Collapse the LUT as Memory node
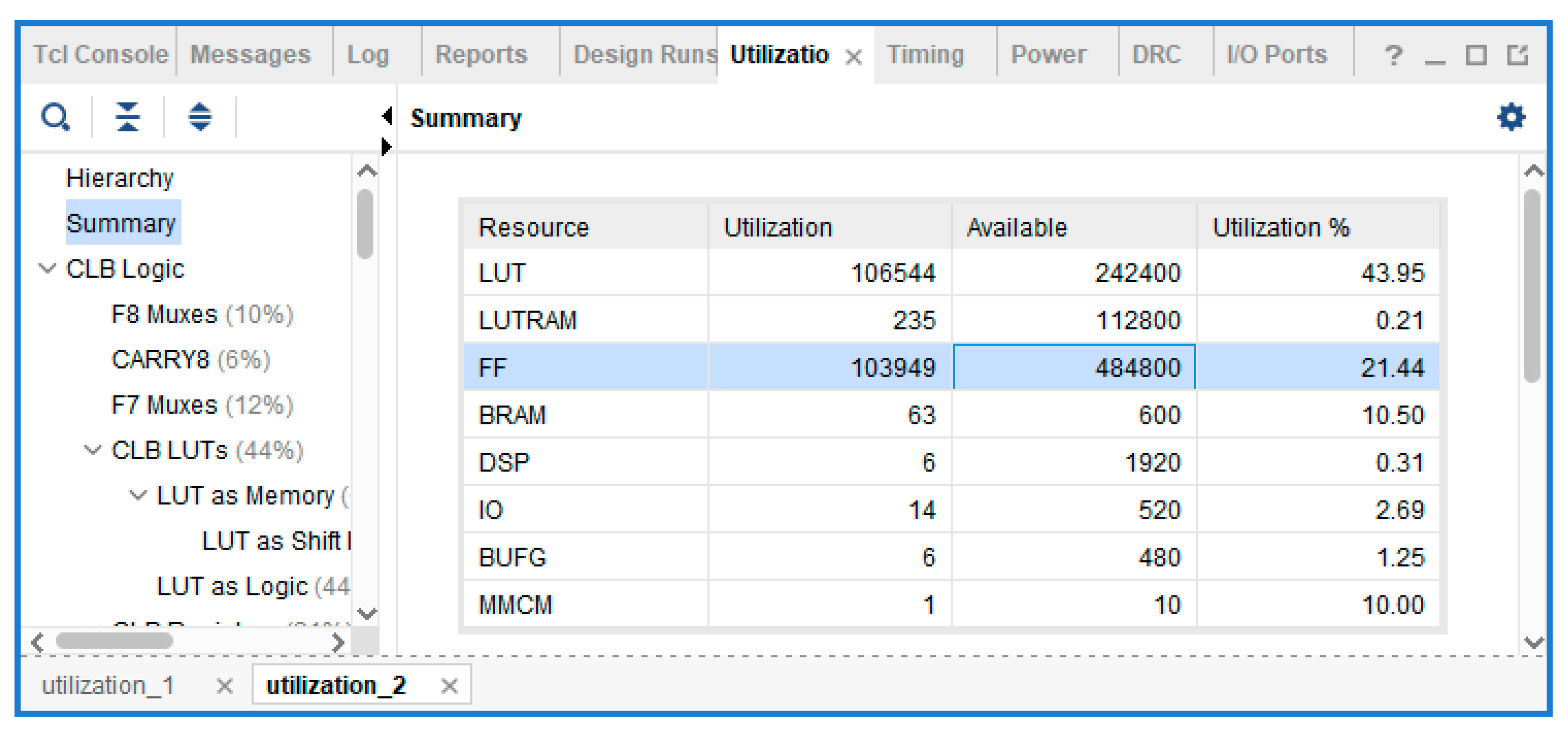This screenshot has height=731, width=1568. click(138, 495)
